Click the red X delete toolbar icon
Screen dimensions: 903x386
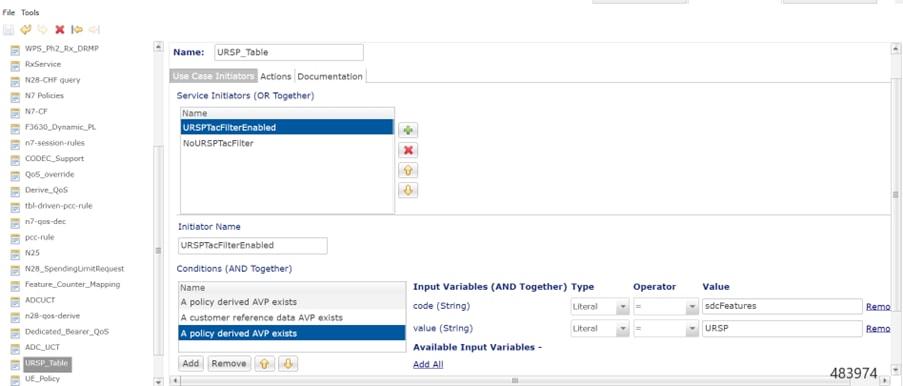[59, 29]
